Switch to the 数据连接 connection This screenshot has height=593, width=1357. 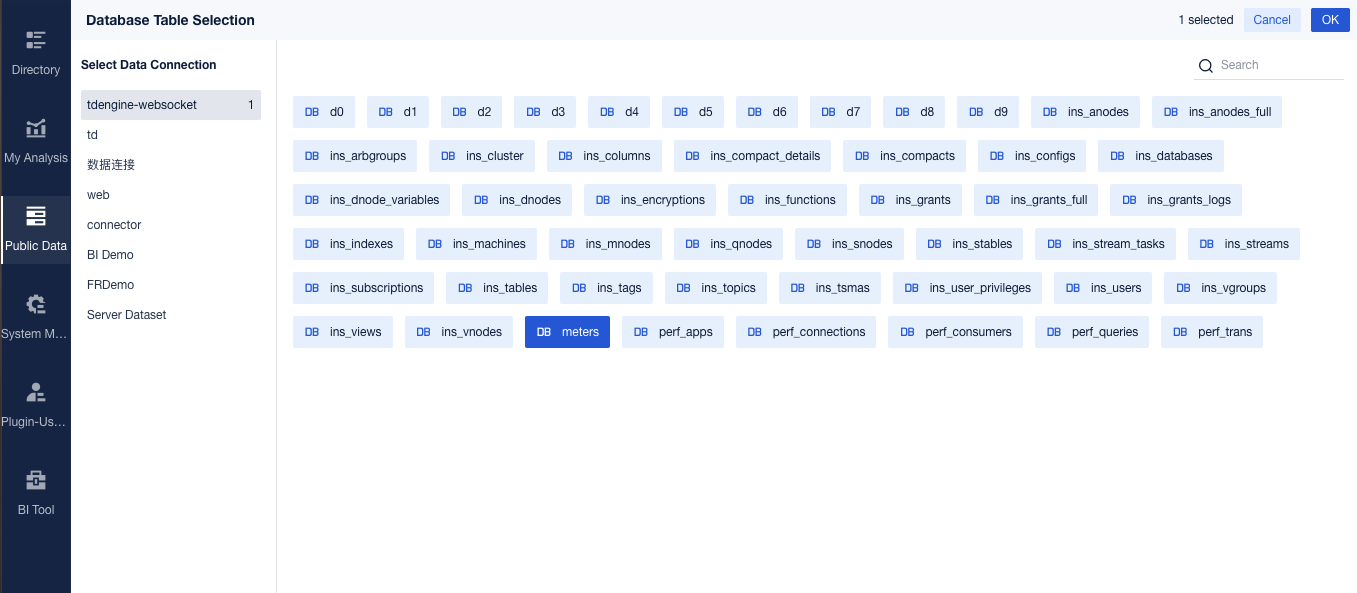171,165
